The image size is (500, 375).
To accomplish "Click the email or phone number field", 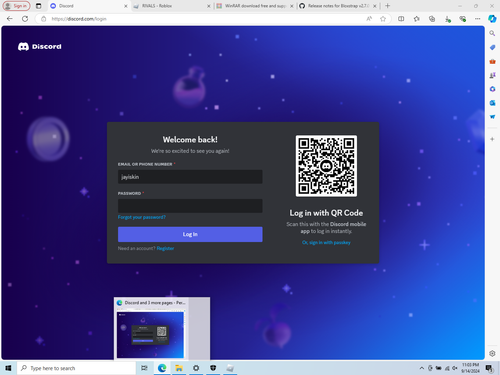I will 190,177.
